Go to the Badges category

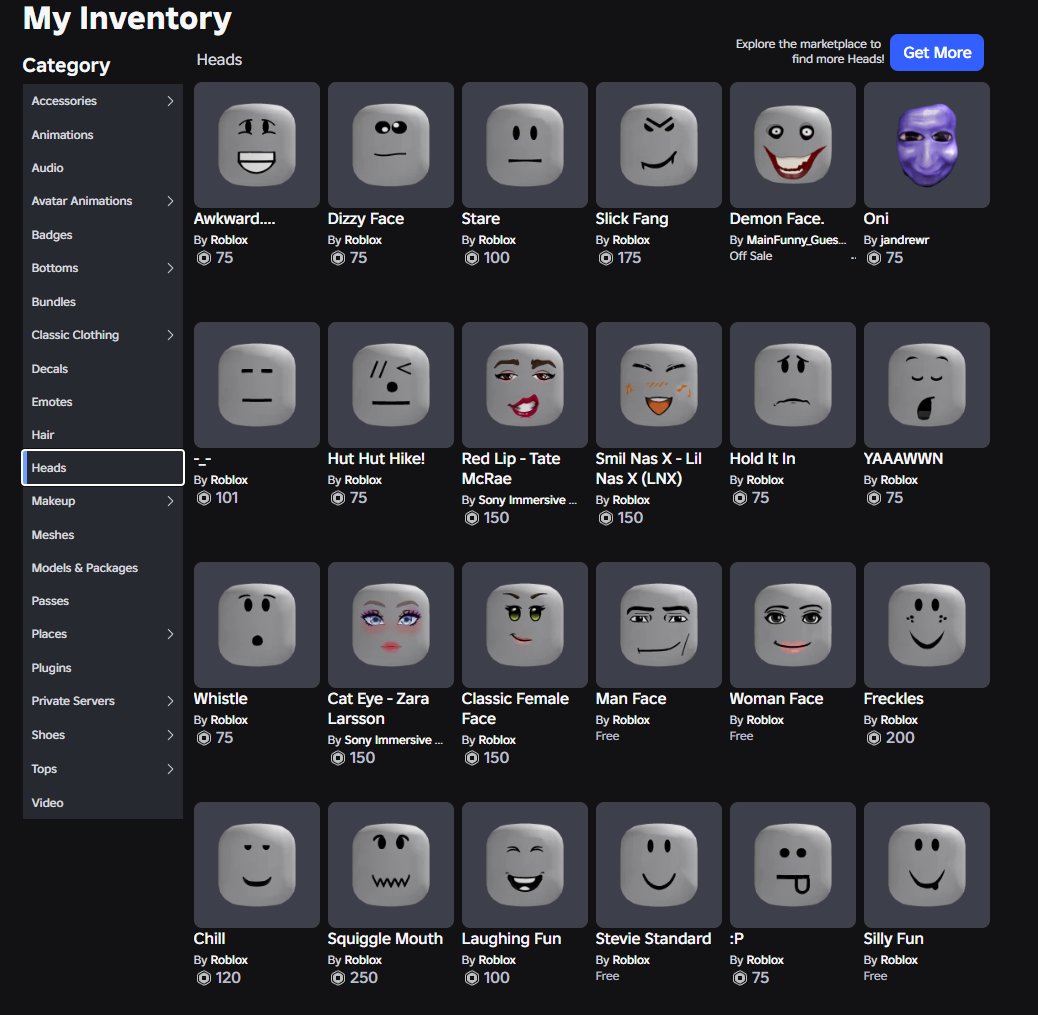[x=103, y=235]
